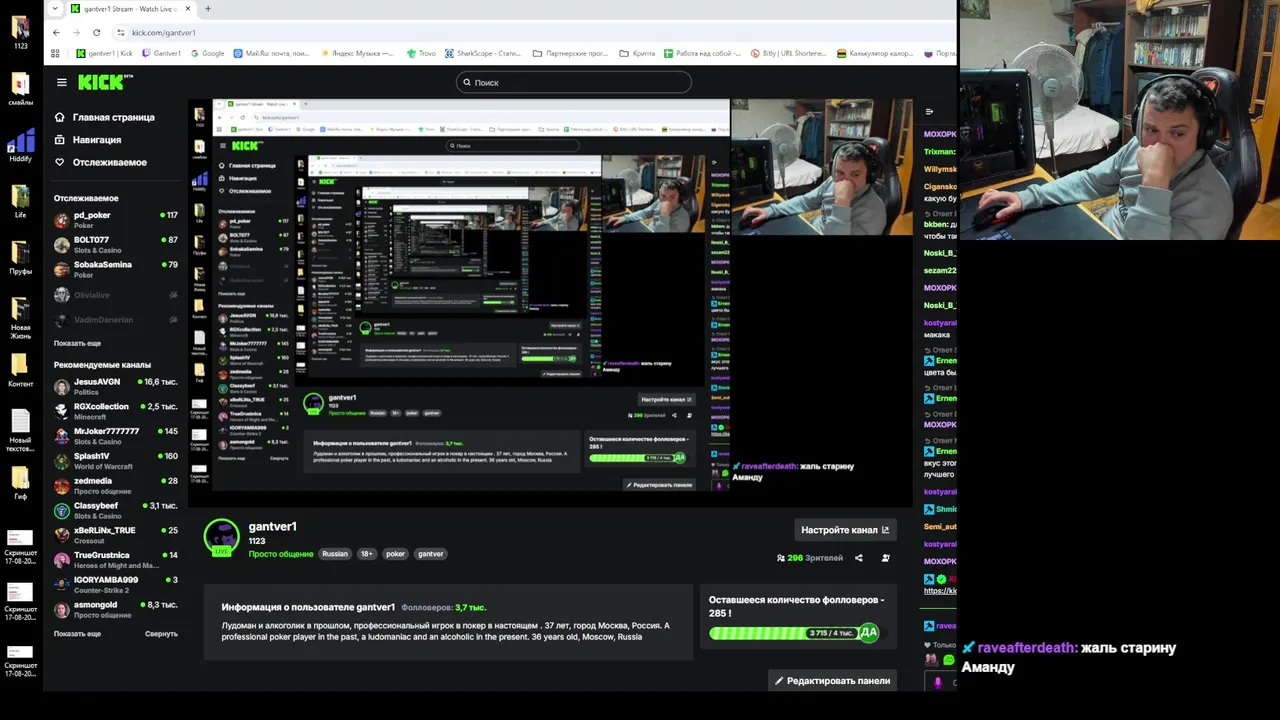Open recommended channel SplashTV
The image size is (1280, 720).
pos(115,460)
